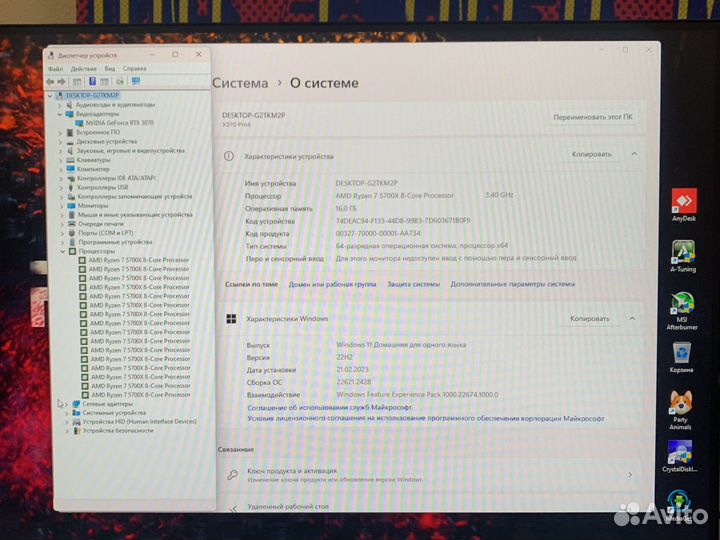Select Устройства HID (Human Interface Devices)
Image resolution: width=720 pixels, height=540 pixels.
(x=140, y=422)
